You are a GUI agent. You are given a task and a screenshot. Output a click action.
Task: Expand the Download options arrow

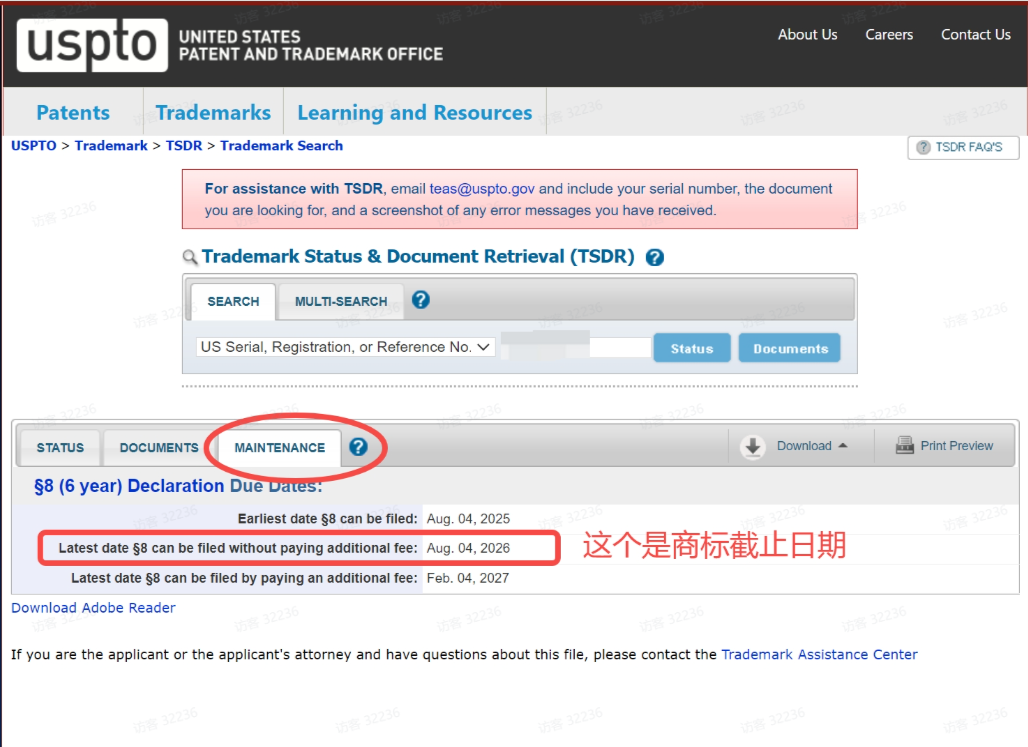[x=843, y=445]
